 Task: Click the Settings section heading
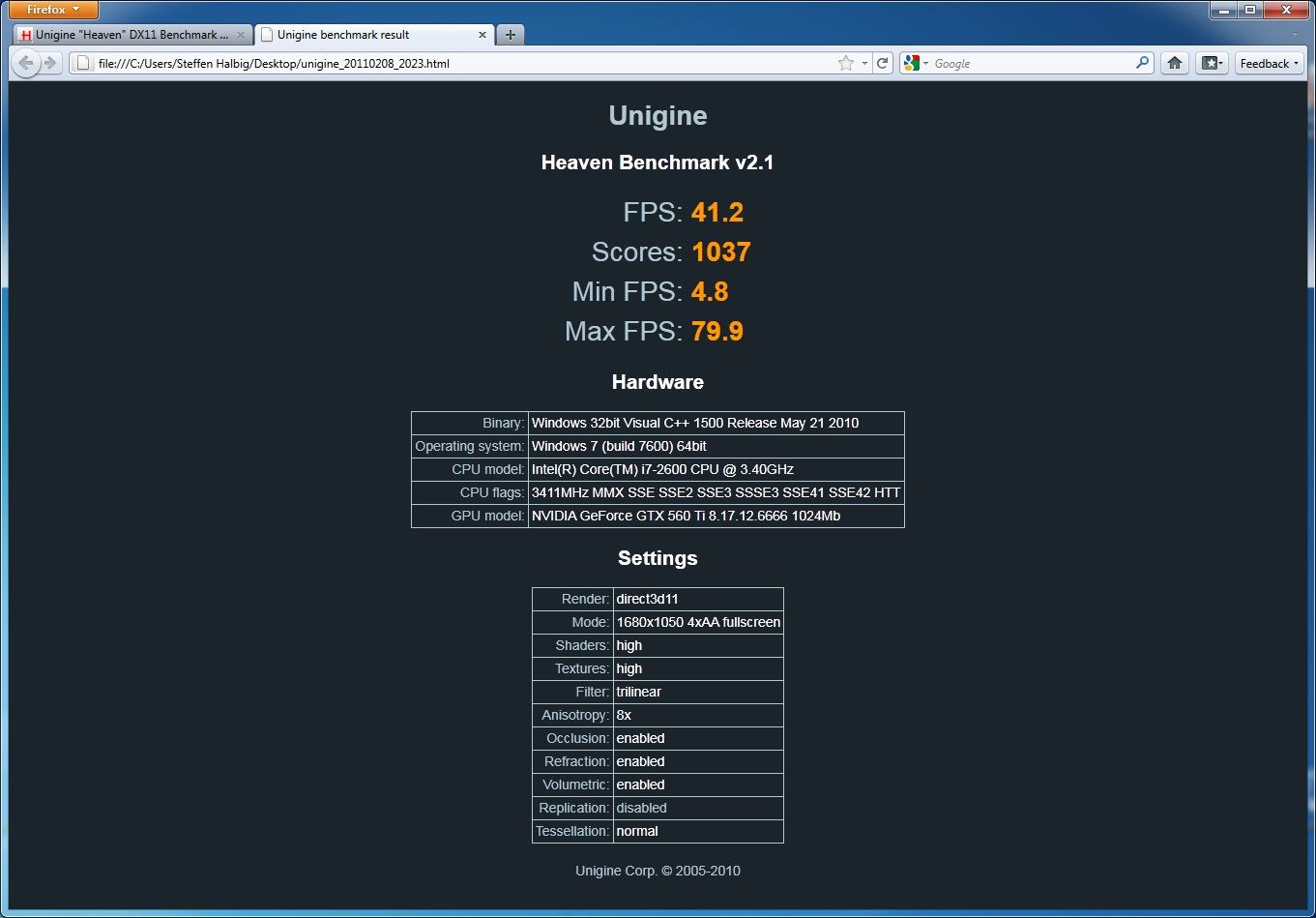point(658,558)
